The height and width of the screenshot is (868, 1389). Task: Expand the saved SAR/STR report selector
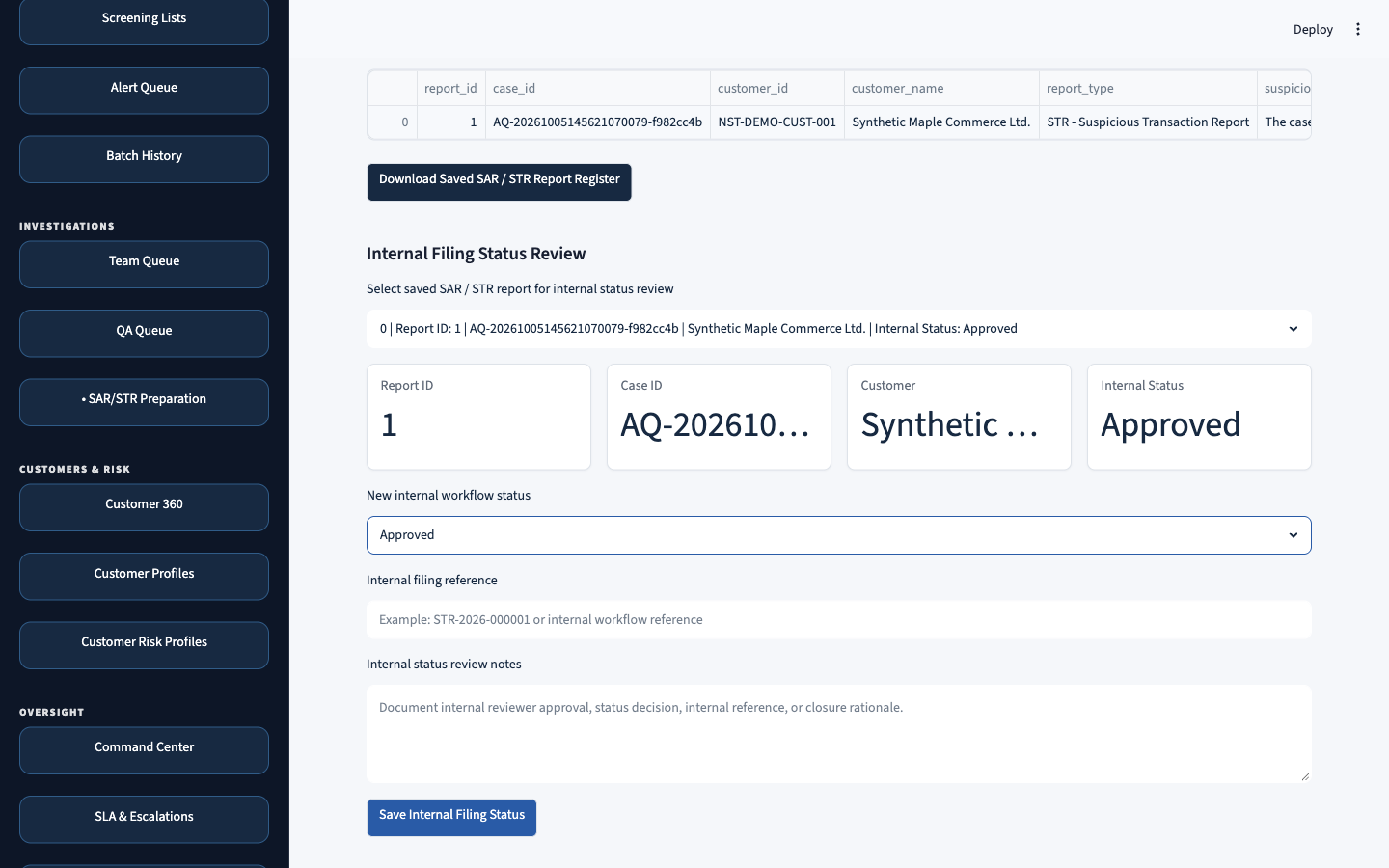[x=838, y=329]
